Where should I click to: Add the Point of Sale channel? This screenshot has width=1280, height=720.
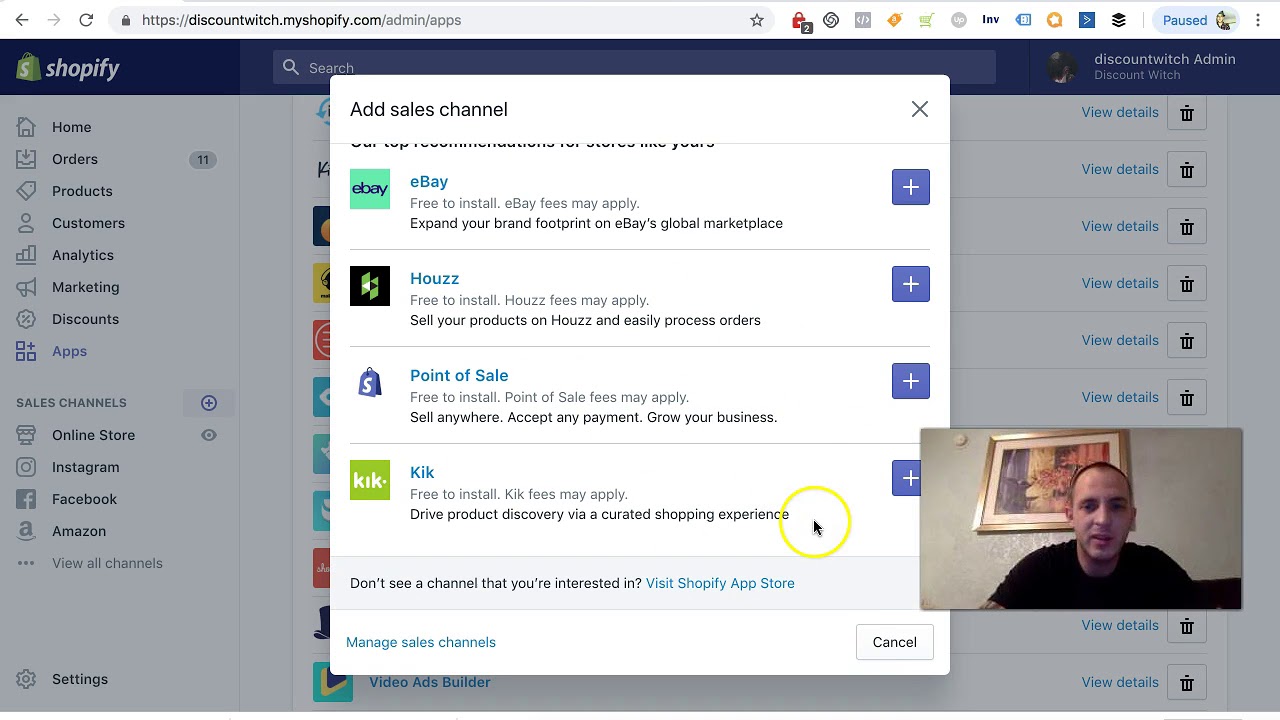pyautogui.click(x=910, y=381)
